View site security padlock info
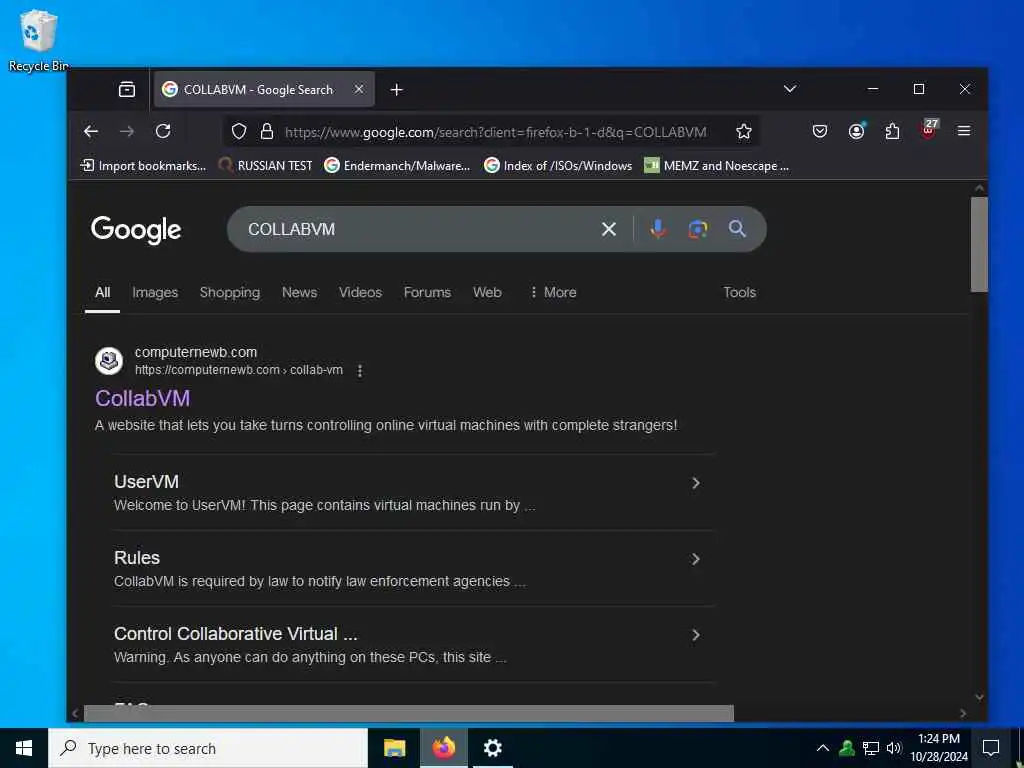This screenshot has width=1024, height=768. click(x=266, y=131)
